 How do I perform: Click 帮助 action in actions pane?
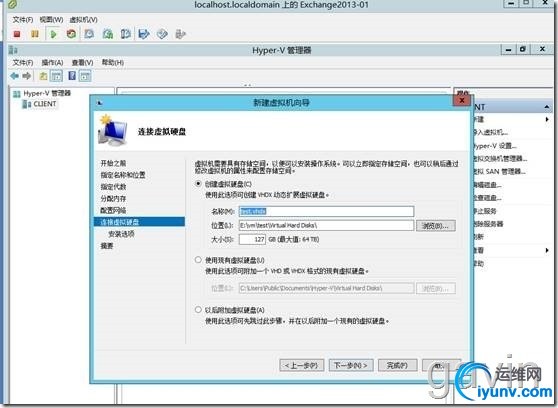pos(479,263)
